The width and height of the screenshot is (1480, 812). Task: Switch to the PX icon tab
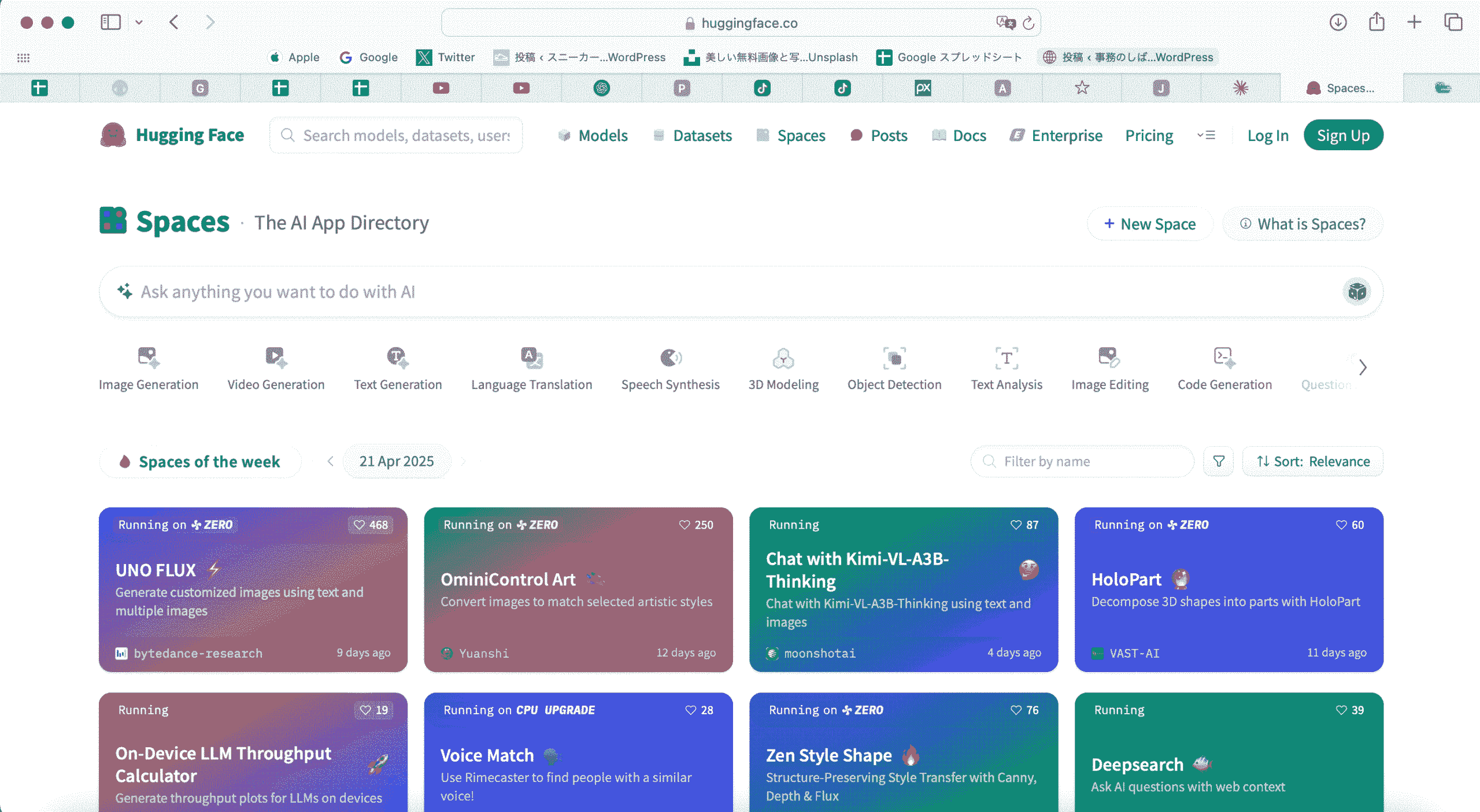923,88
